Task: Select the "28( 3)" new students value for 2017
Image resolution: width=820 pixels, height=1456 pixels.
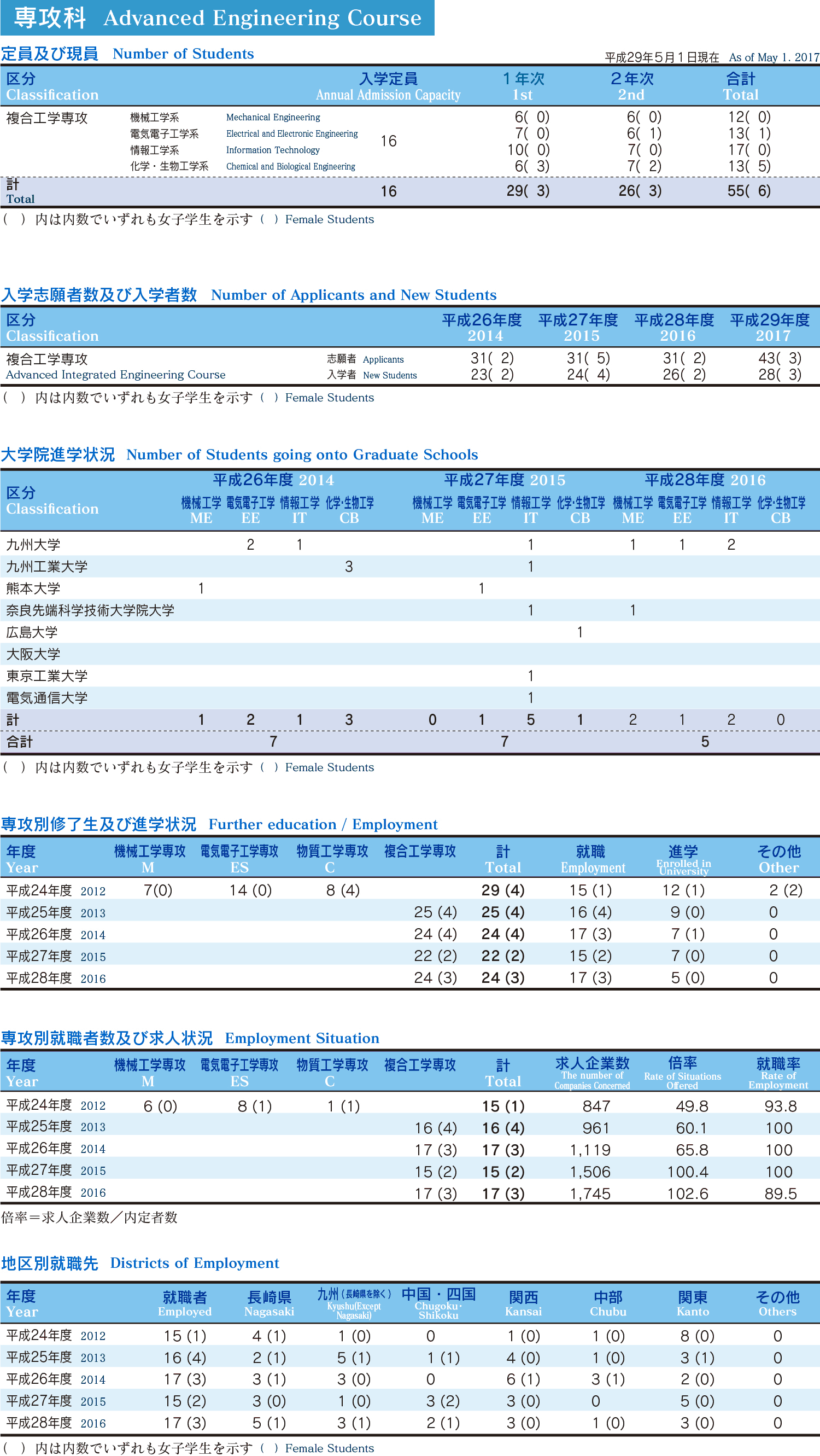Action: [780, 375]
